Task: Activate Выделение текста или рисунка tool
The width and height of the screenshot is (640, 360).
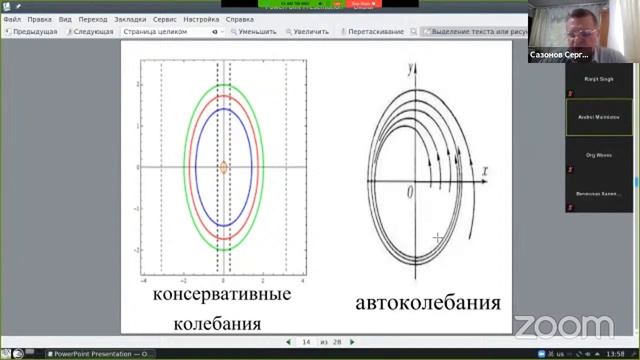Action: pyautogui.click(x=474, y=31)
